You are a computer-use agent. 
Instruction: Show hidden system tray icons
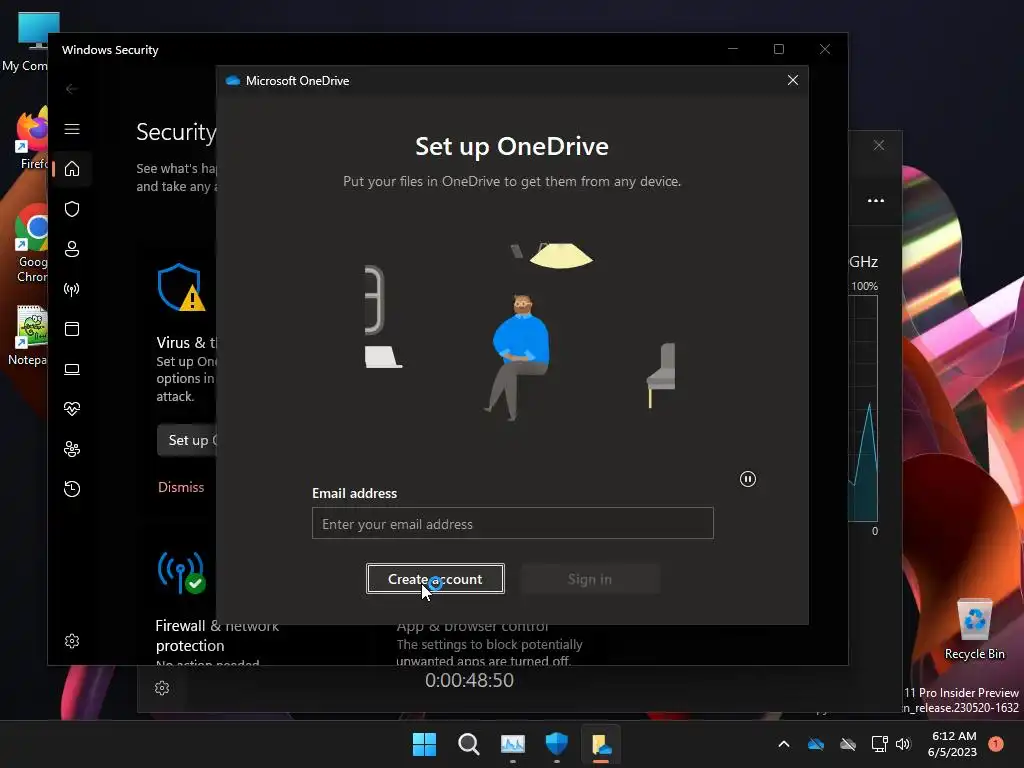tap(784, 744)
